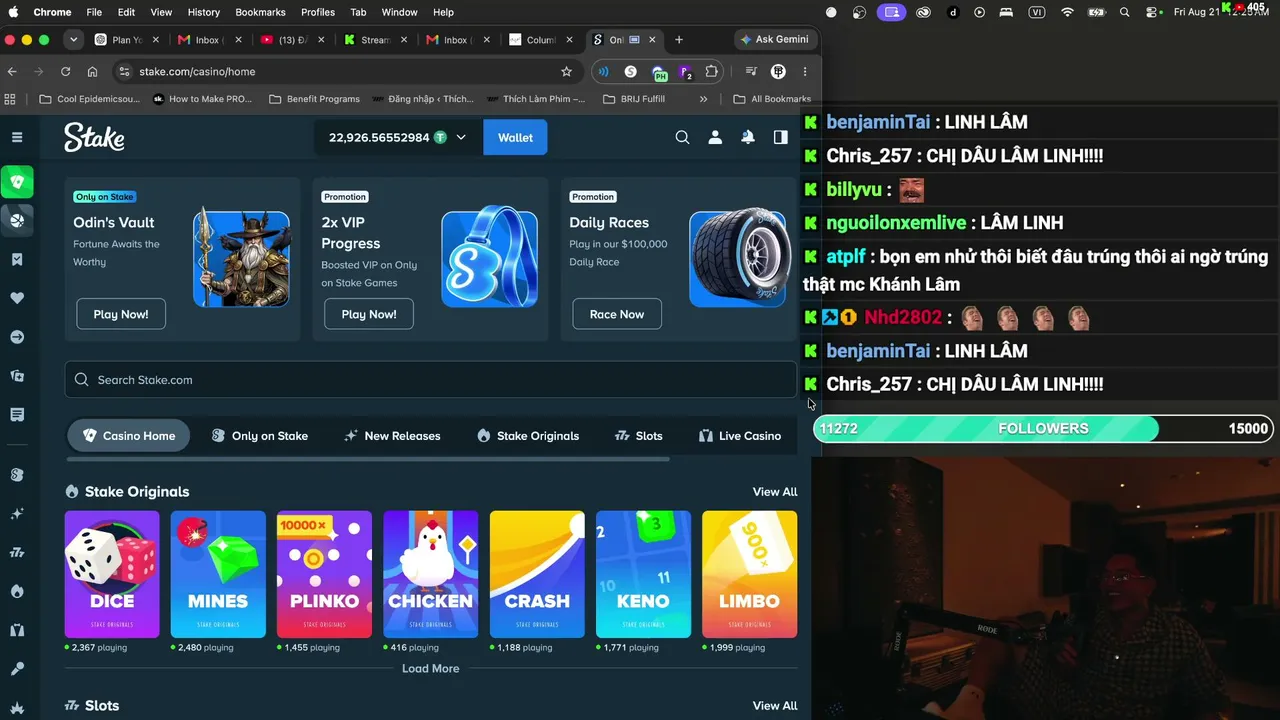1280x720 pixels.
Task: Click Load More under Stake Originals
Action: coord(431,668)
